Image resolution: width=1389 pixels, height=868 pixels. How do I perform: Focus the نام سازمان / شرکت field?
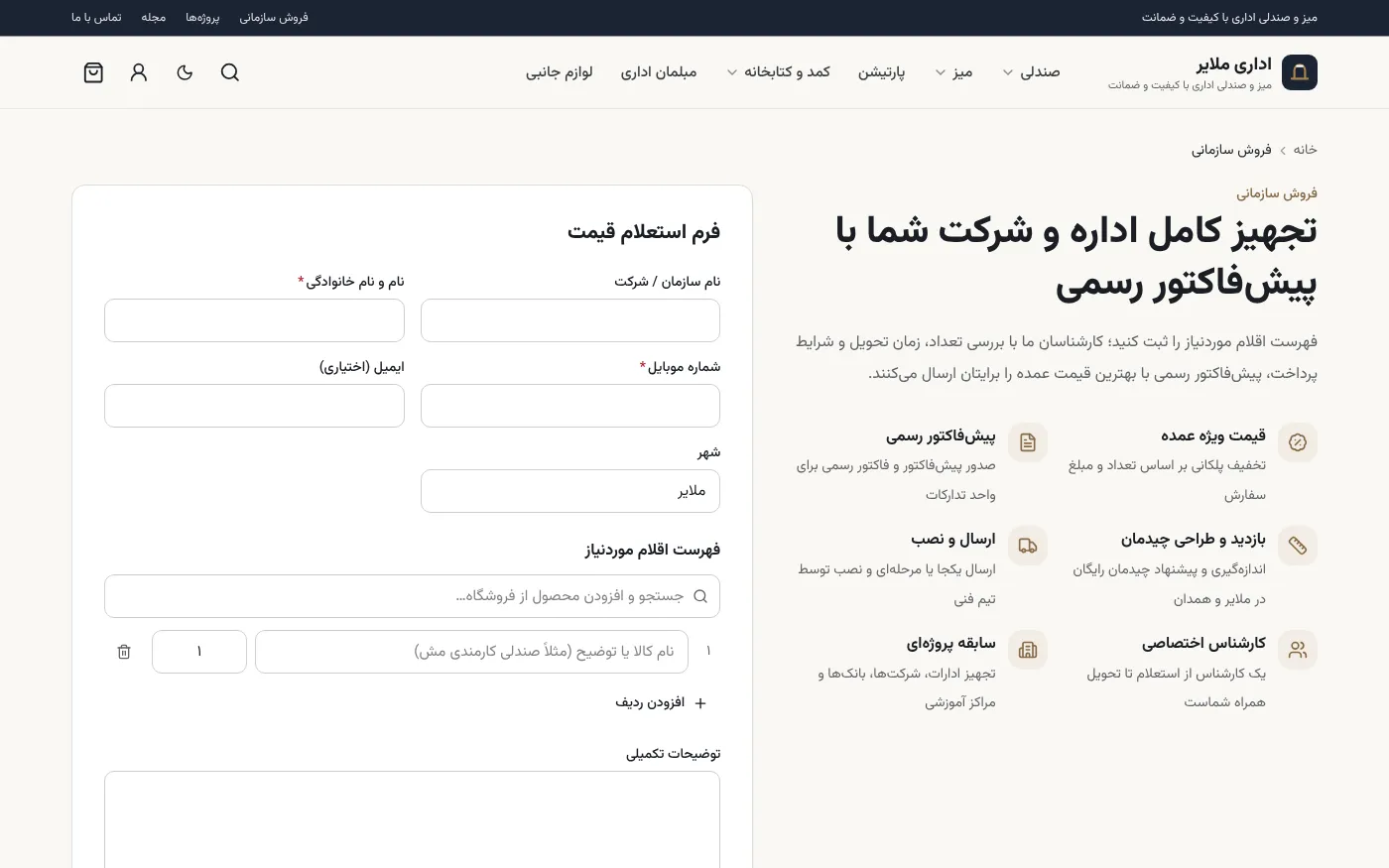pos(570,320)
